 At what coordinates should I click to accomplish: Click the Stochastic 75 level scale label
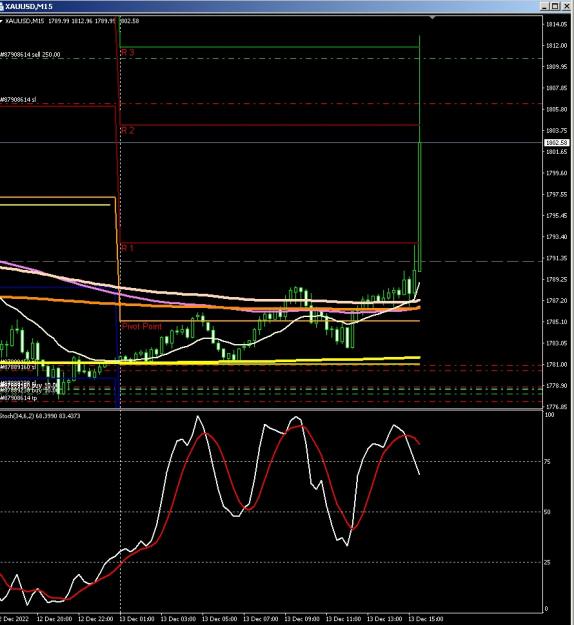pos(547,462)
